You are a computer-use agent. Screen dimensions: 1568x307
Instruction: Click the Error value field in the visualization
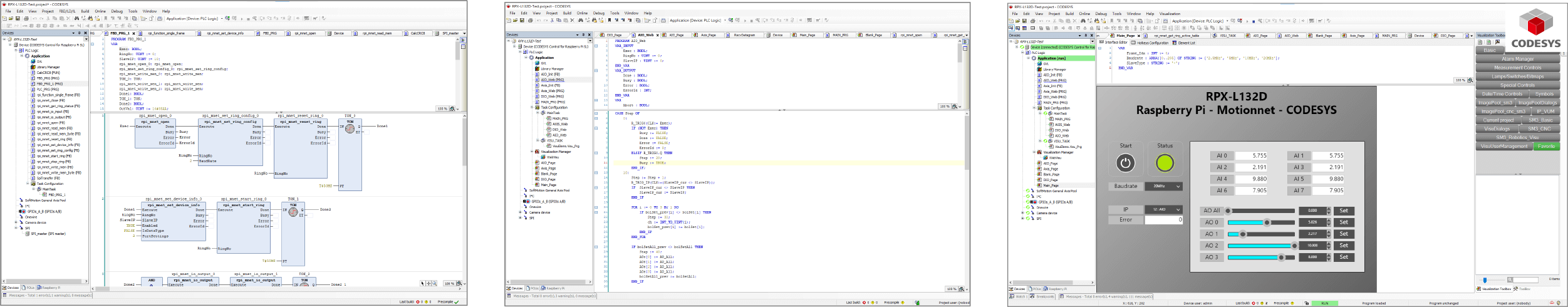pos(1163,220)
